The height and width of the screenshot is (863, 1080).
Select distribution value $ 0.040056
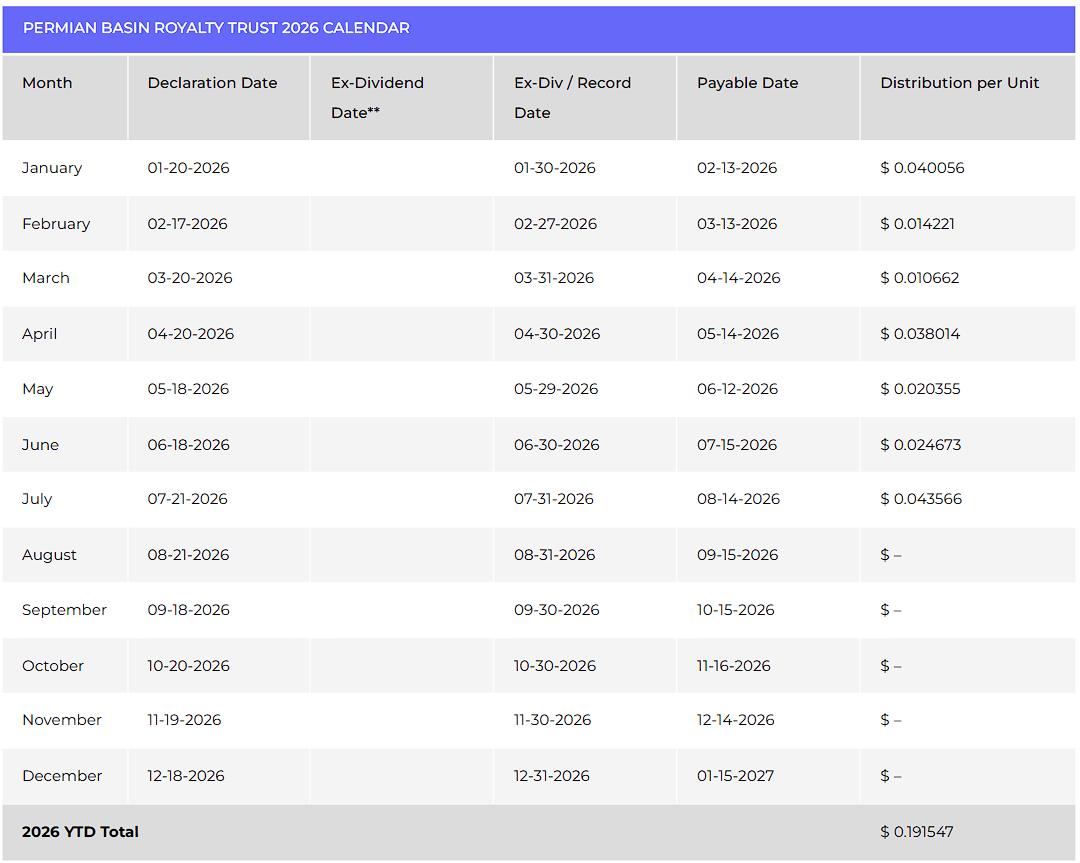922,168
